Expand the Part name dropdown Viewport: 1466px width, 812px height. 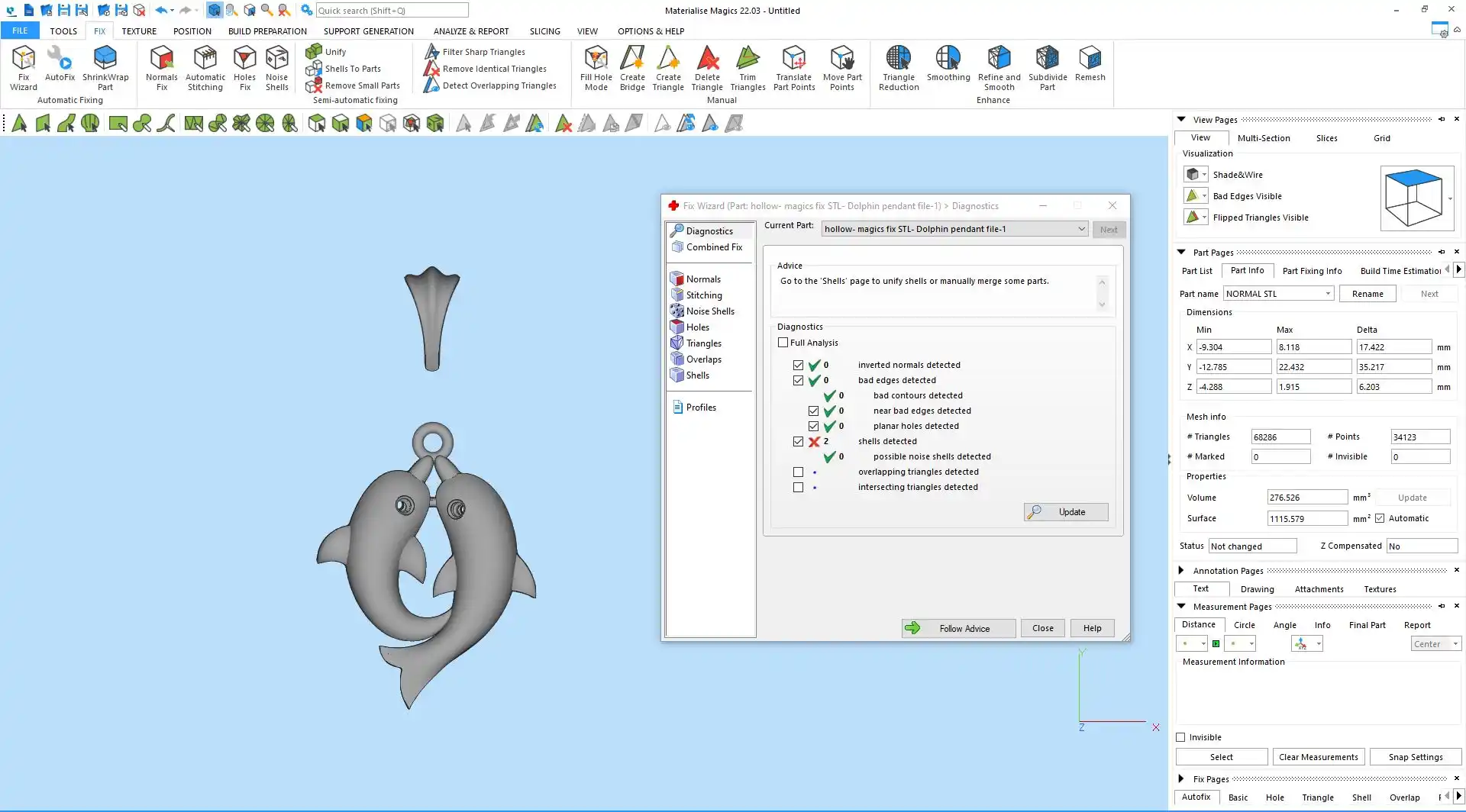point(1328,294)
